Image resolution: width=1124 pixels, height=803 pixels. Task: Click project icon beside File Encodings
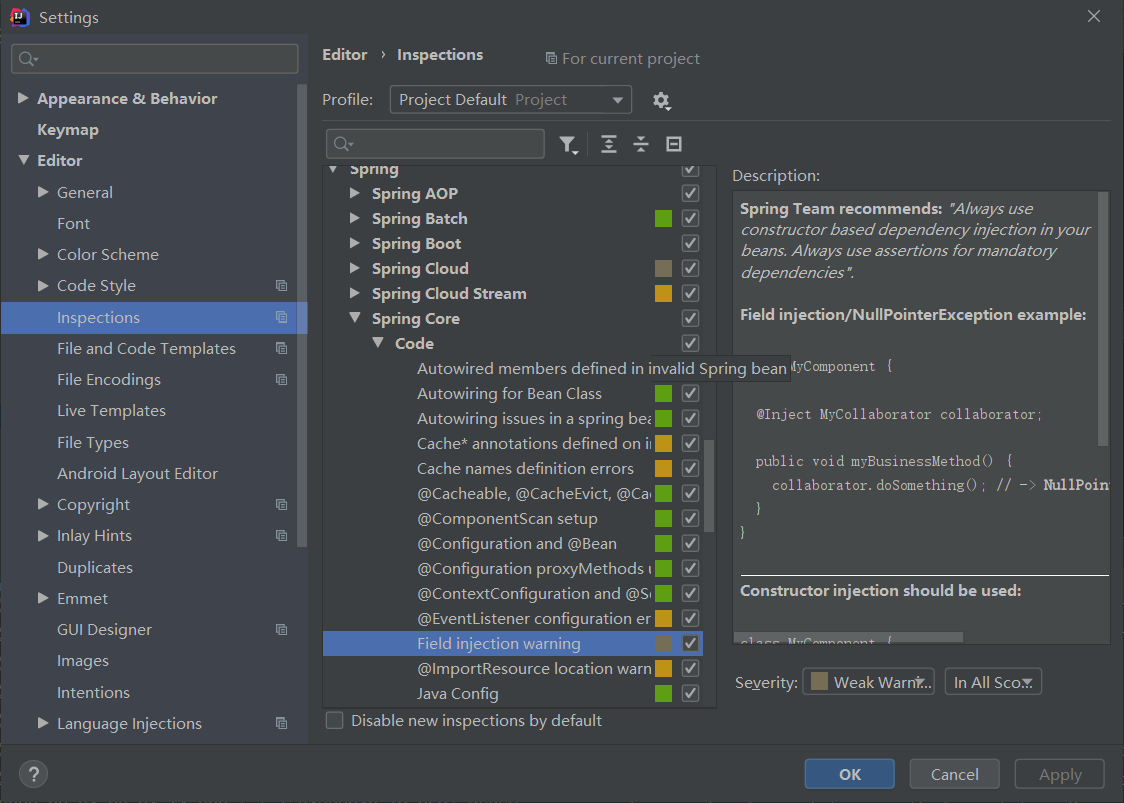pos(282,379)
